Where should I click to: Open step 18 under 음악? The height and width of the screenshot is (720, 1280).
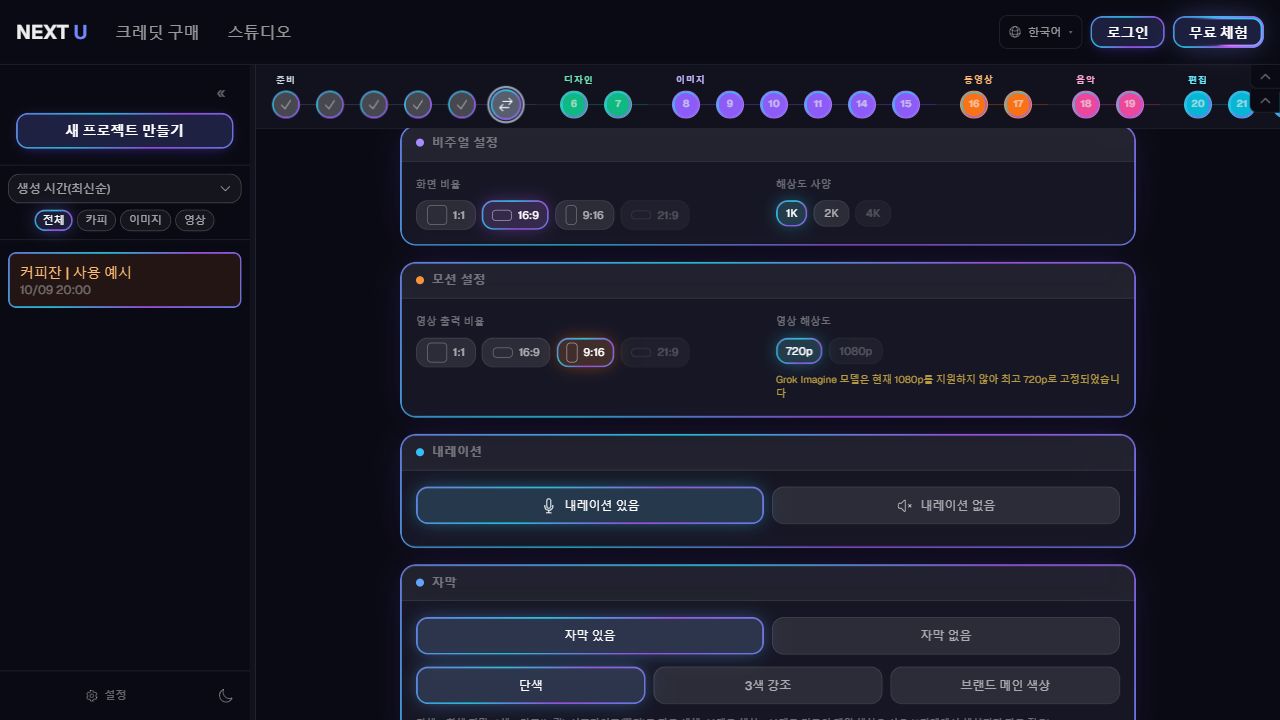1086,104
